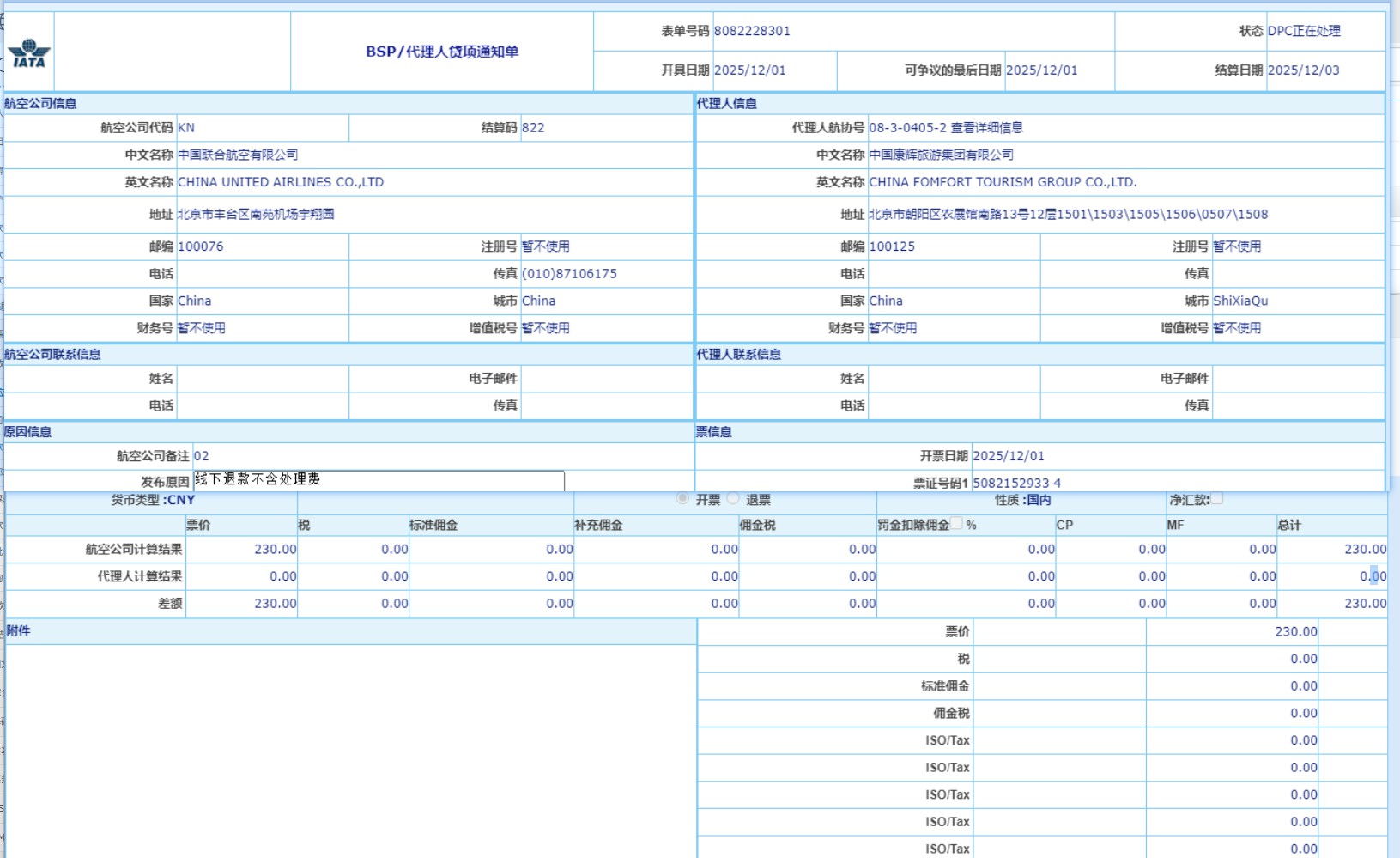Click the form number 8082228301
1400x858 pixels.
[x=752, y=31]
